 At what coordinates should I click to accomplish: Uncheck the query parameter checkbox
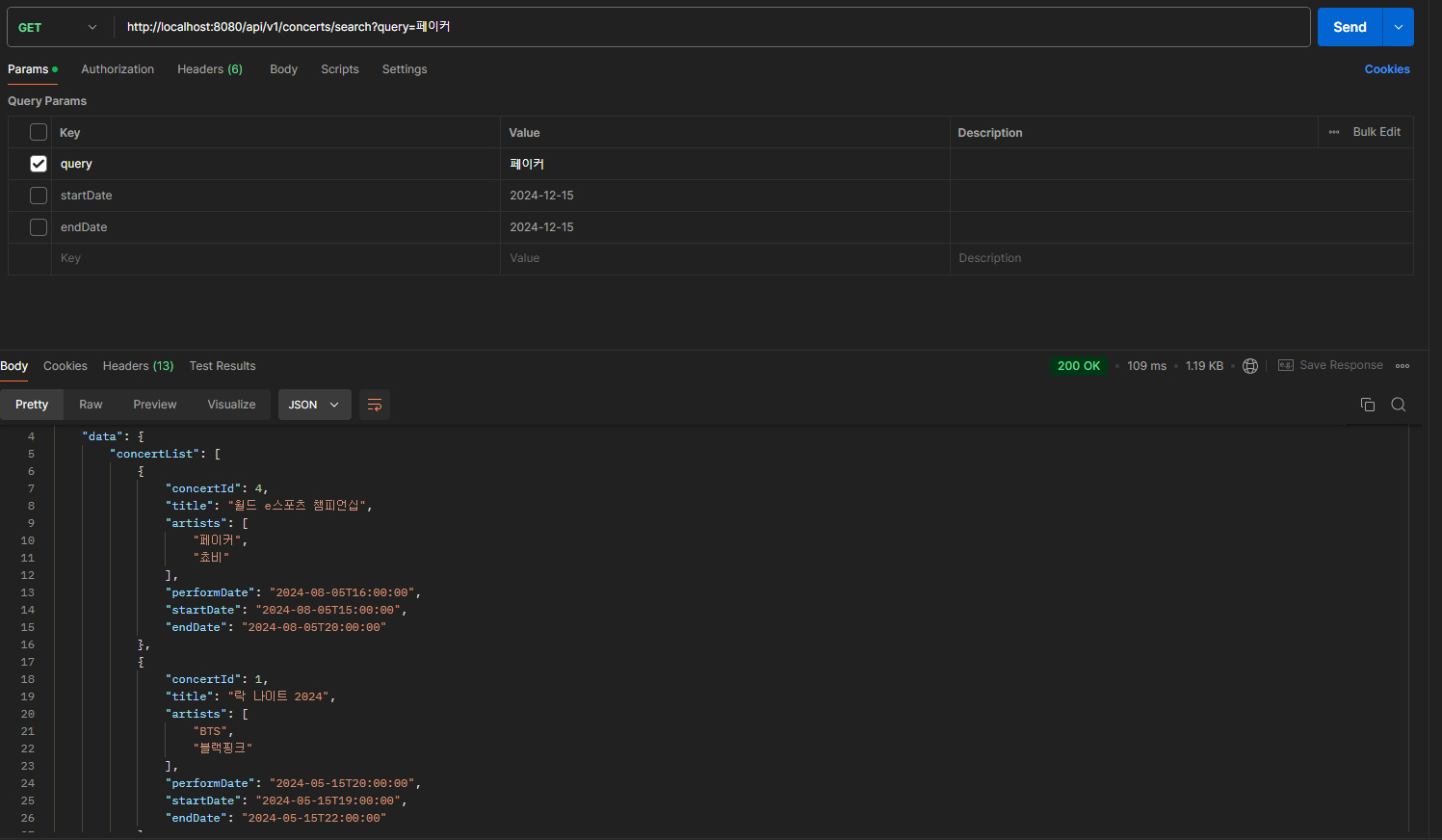(x=38, y=164)
